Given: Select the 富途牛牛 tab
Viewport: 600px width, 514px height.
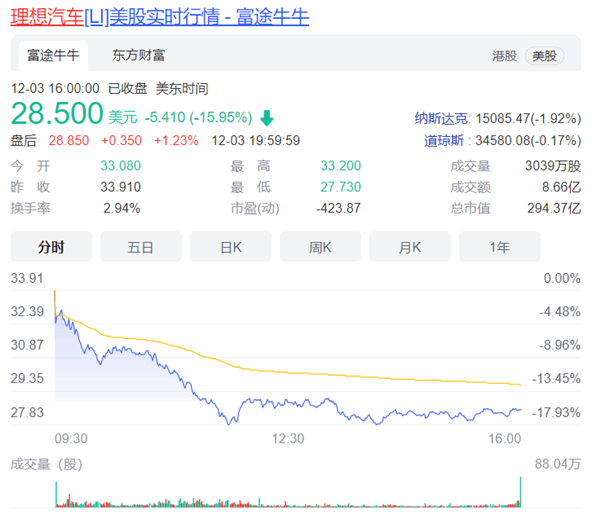Looking at the screenshot, I should pos(53,55).
